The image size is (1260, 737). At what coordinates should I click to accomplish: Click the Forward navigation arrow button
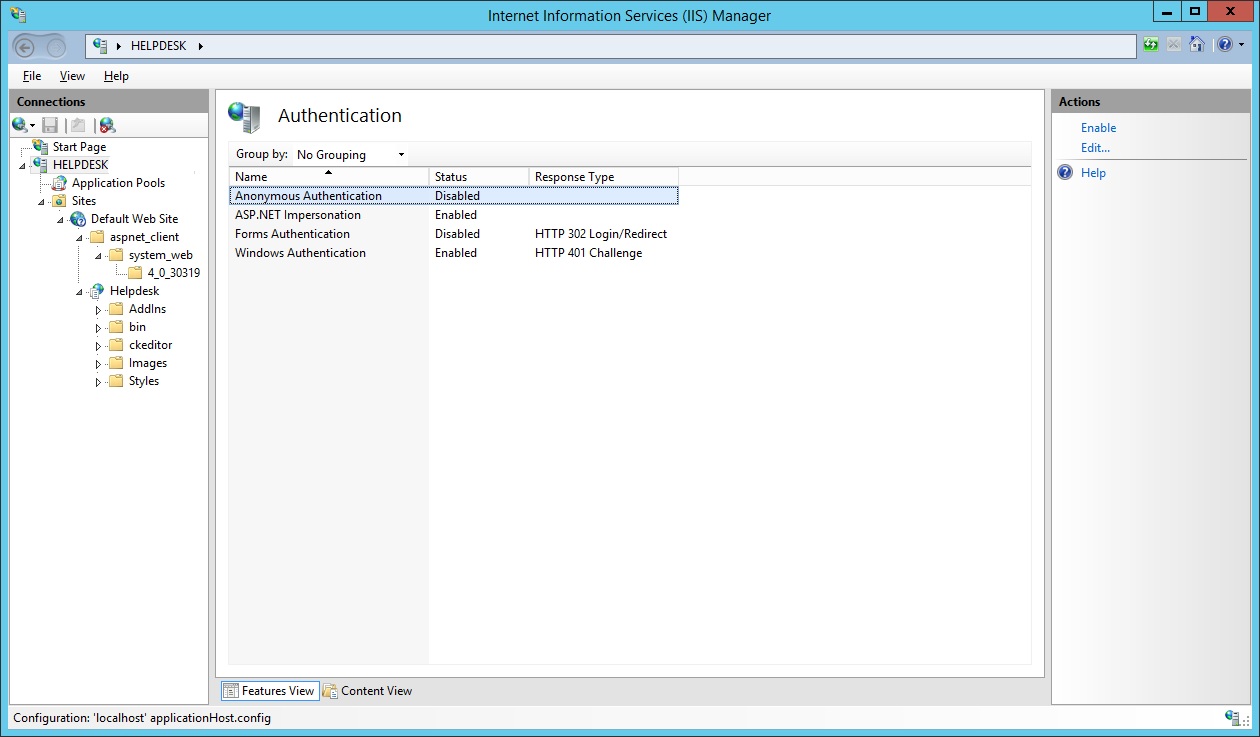tap(56, 46)
